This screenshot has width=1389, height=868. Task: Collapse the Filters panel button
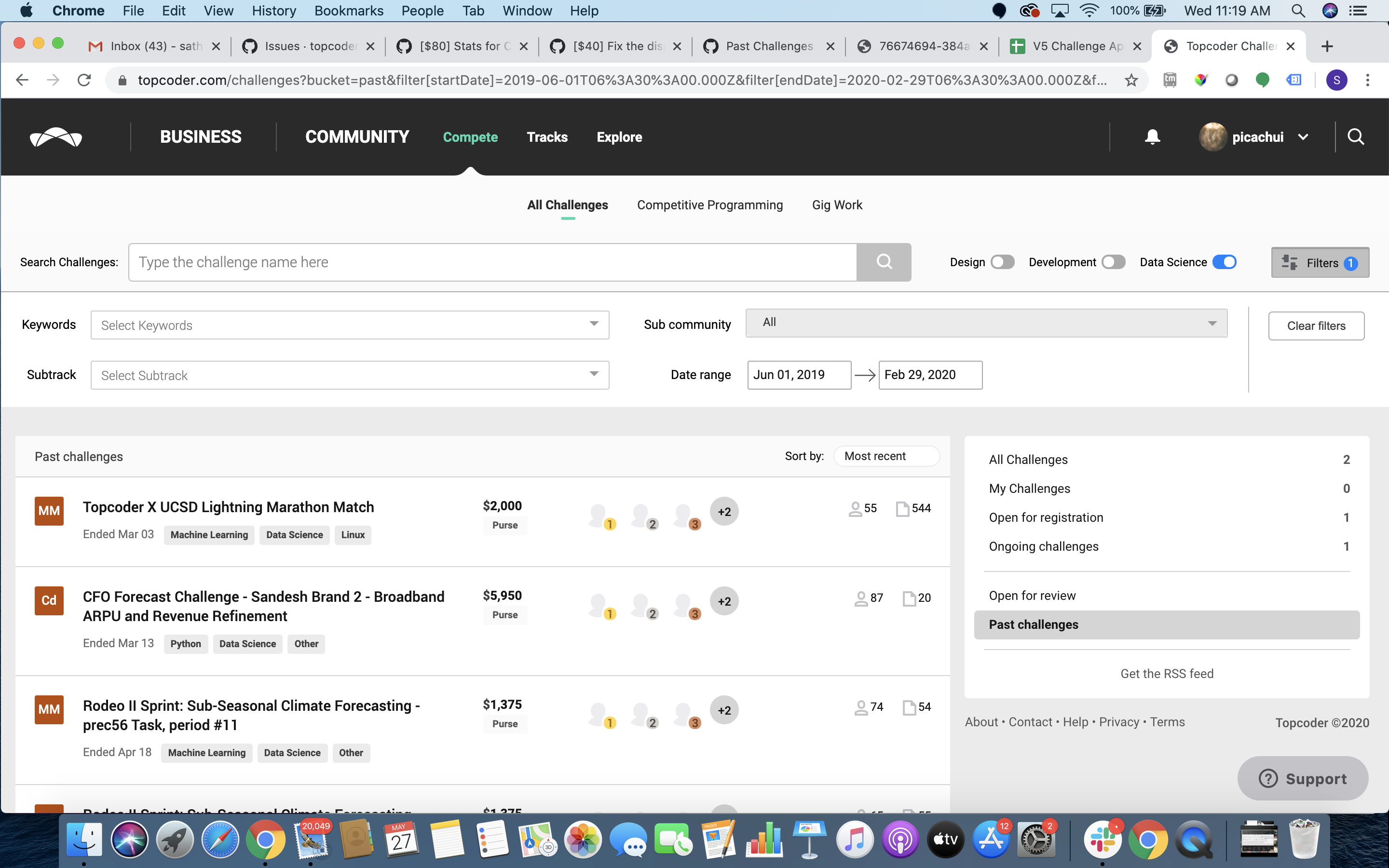click(1320, 262)
